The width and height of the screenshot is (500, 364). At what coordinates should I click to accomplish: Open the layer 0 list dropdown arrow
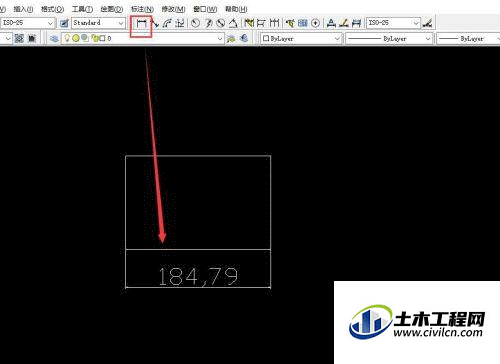click(220, 39)
